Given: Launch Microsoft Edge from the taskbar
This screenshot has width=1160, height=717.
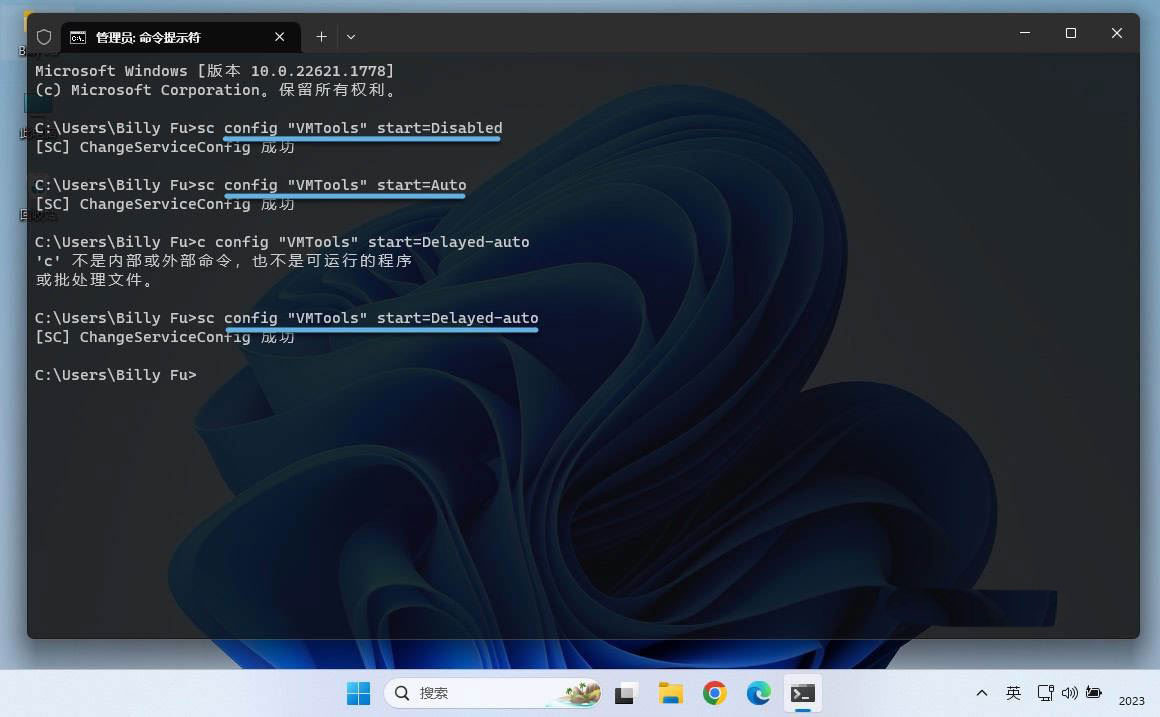Looking at the screenshot, I should 758,693.
